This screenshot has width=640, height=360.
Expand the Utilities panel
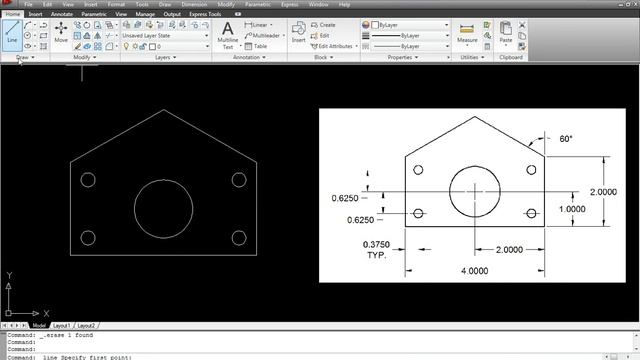(x=472, y=58)
